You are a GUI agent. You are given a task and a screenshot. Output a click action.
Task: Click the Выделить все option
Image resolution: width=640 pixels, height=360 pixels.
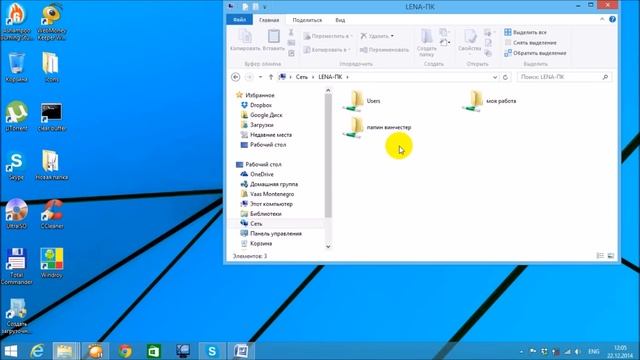[x=525, y=32]
